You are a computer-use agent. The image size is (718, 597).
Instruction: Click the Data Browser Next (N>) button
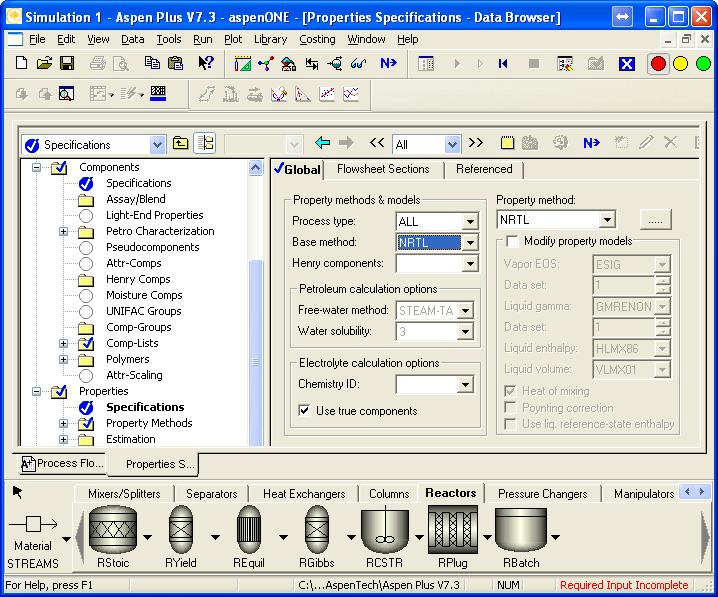coord(591,143)
